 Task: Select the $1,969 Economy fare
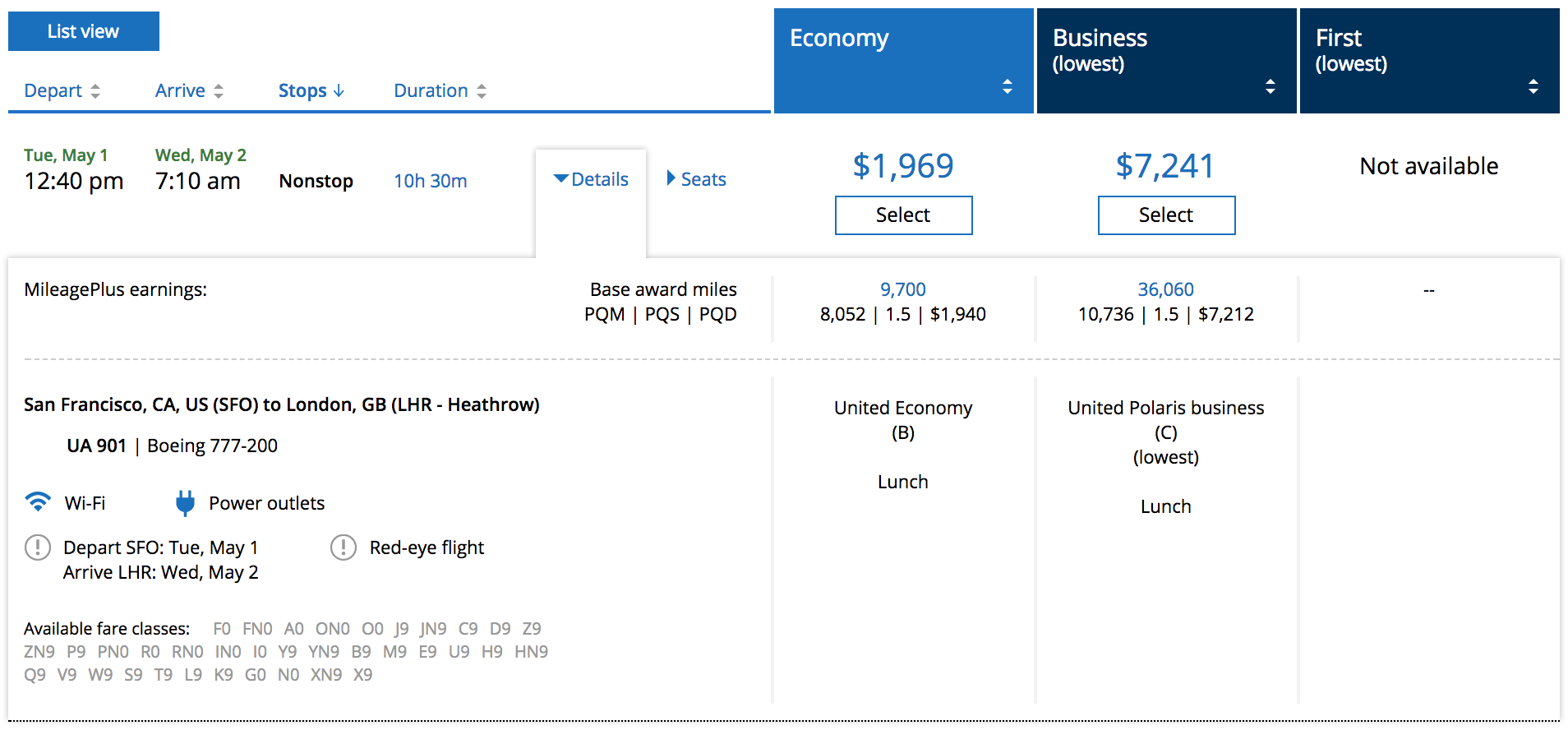pos(903,215)
